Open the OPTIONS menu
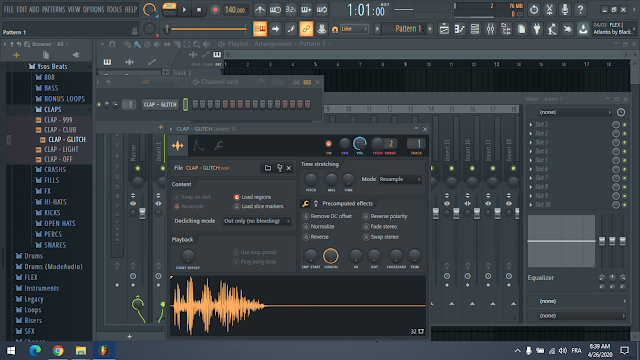640x360 pixels. click(93, 9)
